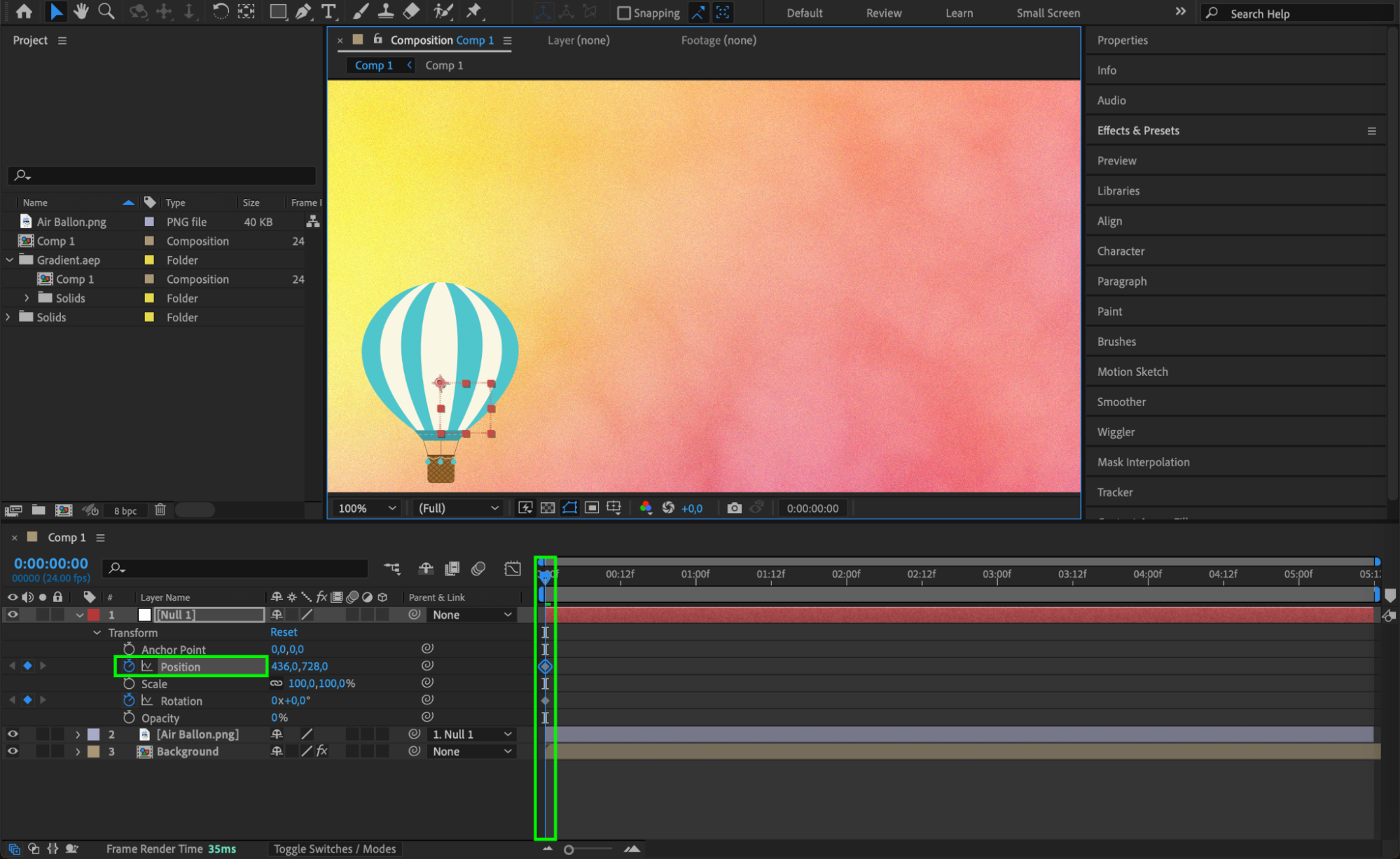
Task: Toggle the Position property stopwatch
Action: coord(129,666)
